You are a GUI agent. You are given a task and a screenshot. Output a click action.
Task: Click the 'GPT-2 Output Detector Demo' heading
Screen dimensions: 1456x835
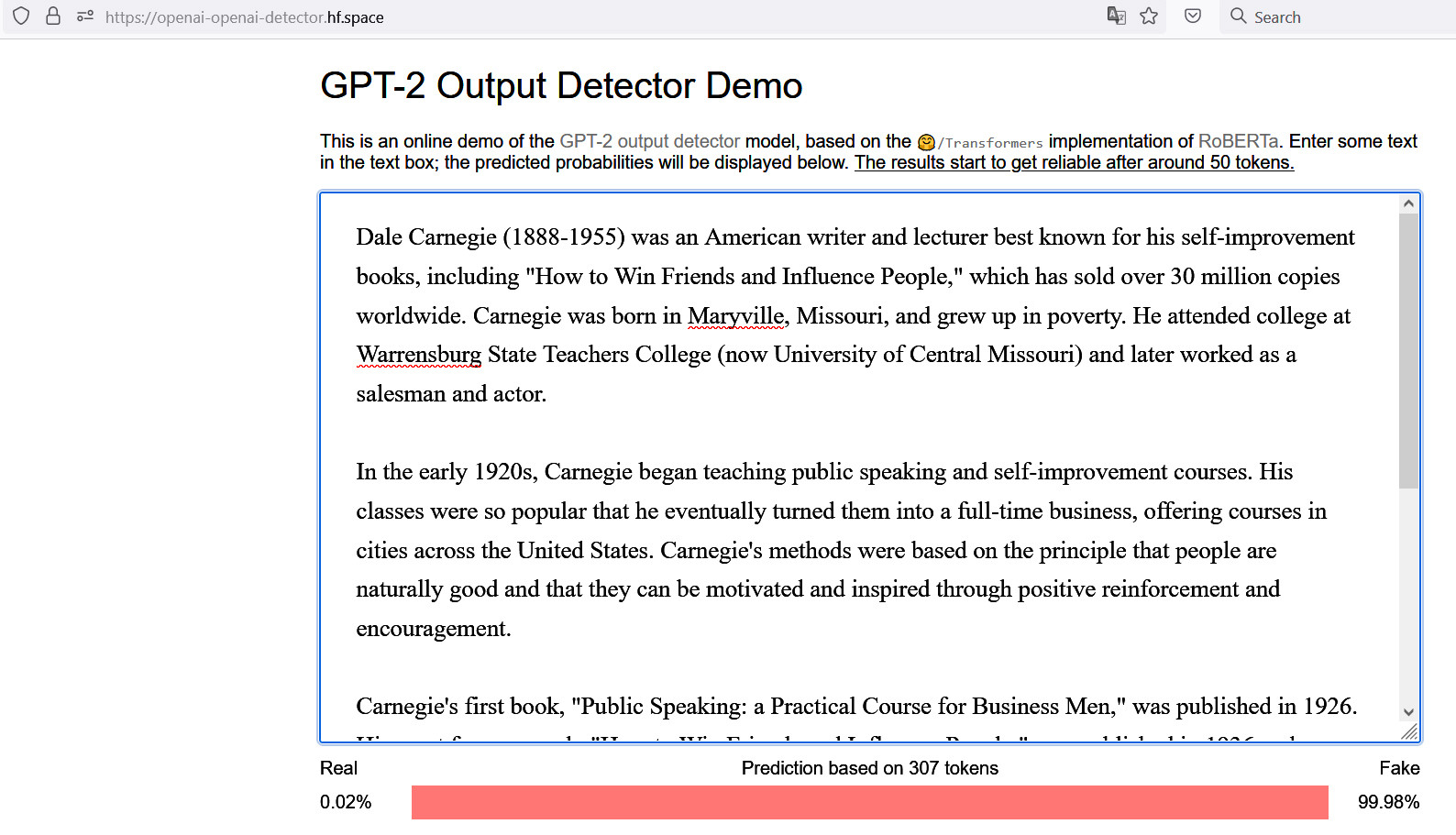[561, 86]
